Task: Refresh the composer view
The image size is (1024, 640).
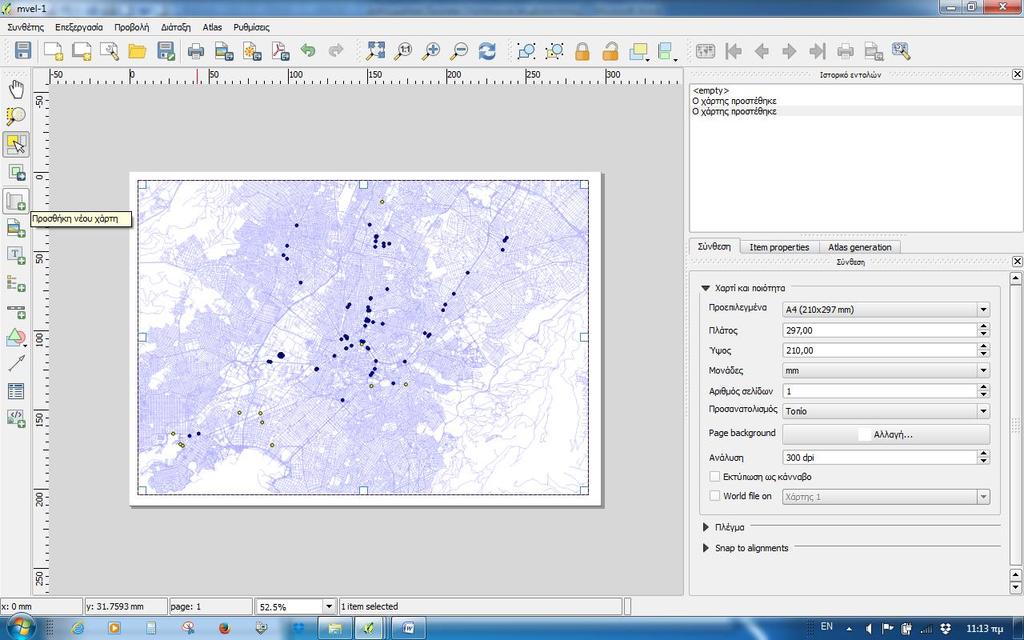Action: 487,51
